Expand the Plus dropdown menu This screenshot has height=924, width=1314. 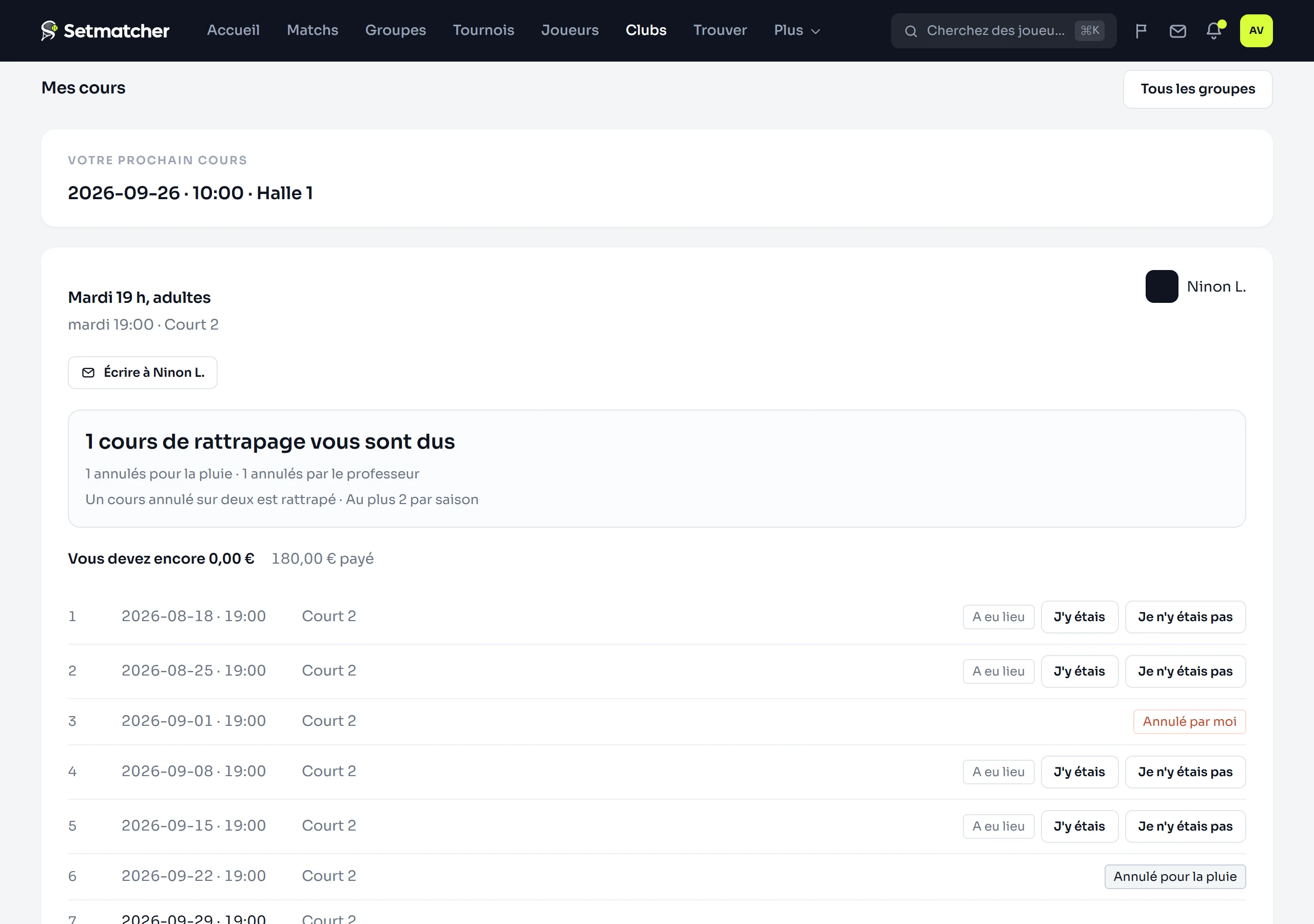[797, 30]
